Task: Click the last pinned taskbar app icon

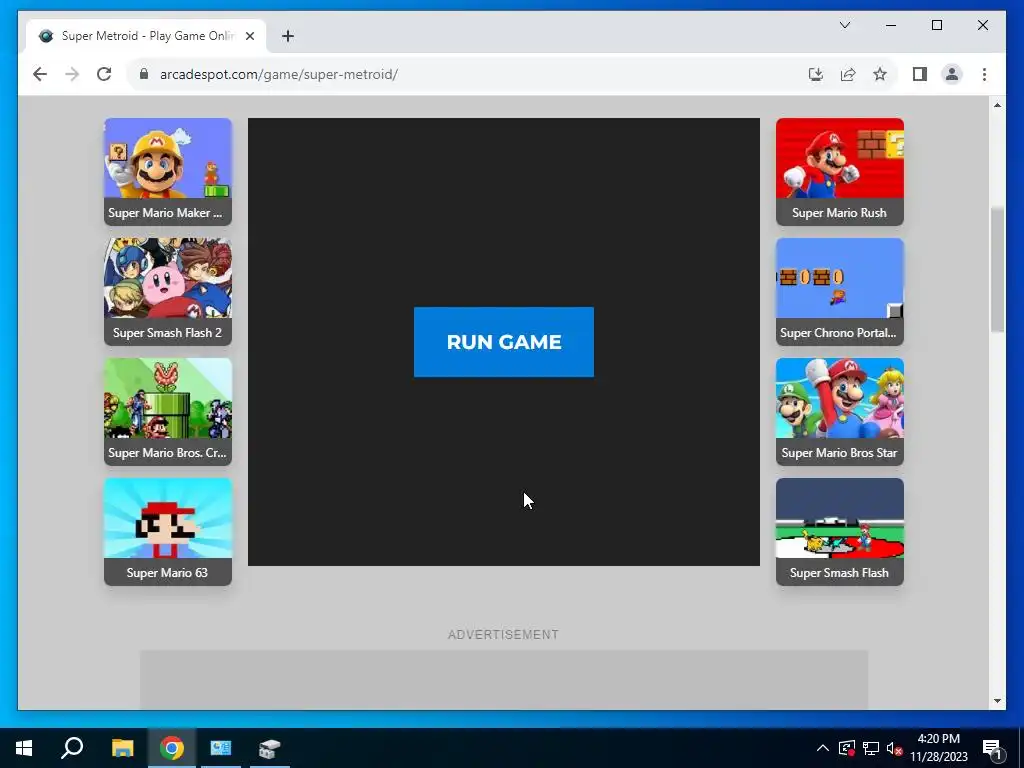Action: [269, 748]
